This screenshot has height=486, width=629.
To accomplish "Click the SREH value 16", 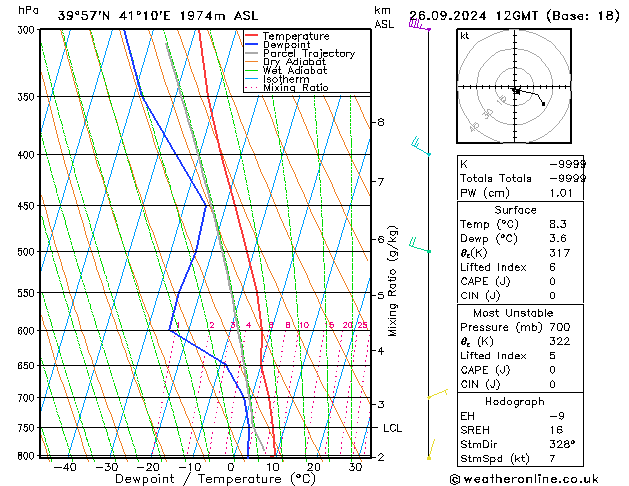I will (556, 430).
